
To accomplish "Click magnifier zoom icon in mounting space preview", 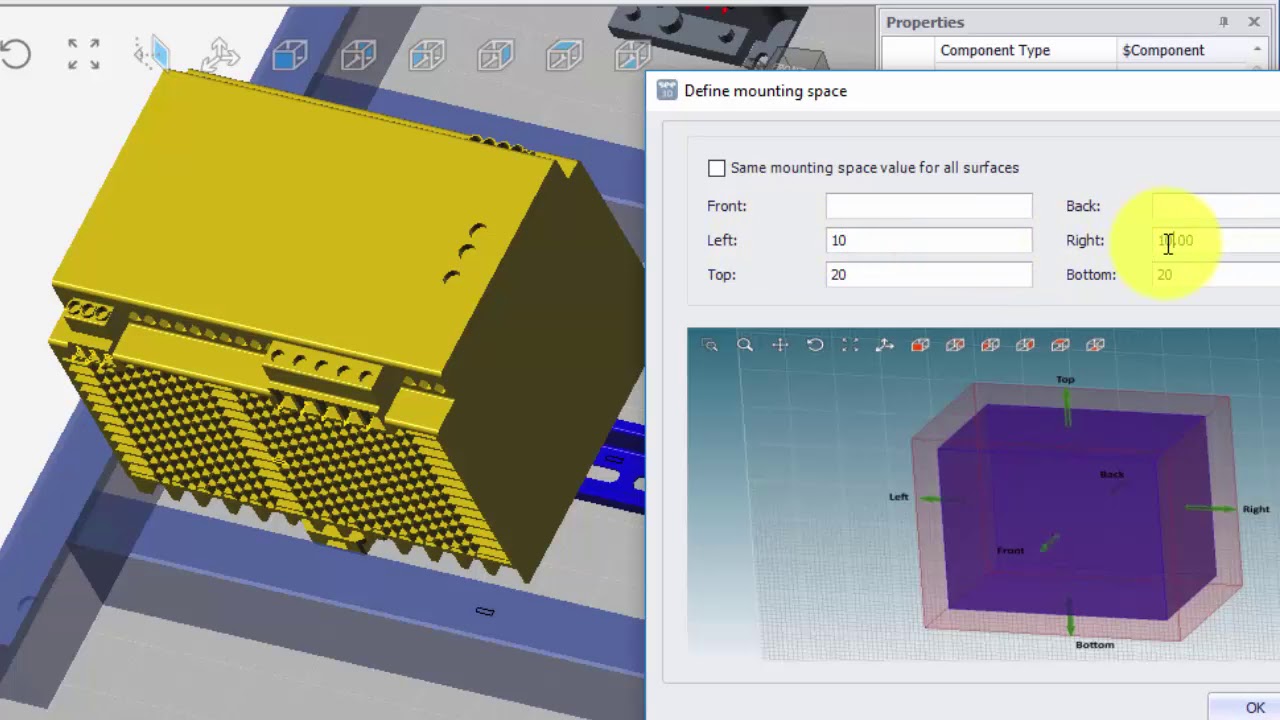I will coord(745,345).
